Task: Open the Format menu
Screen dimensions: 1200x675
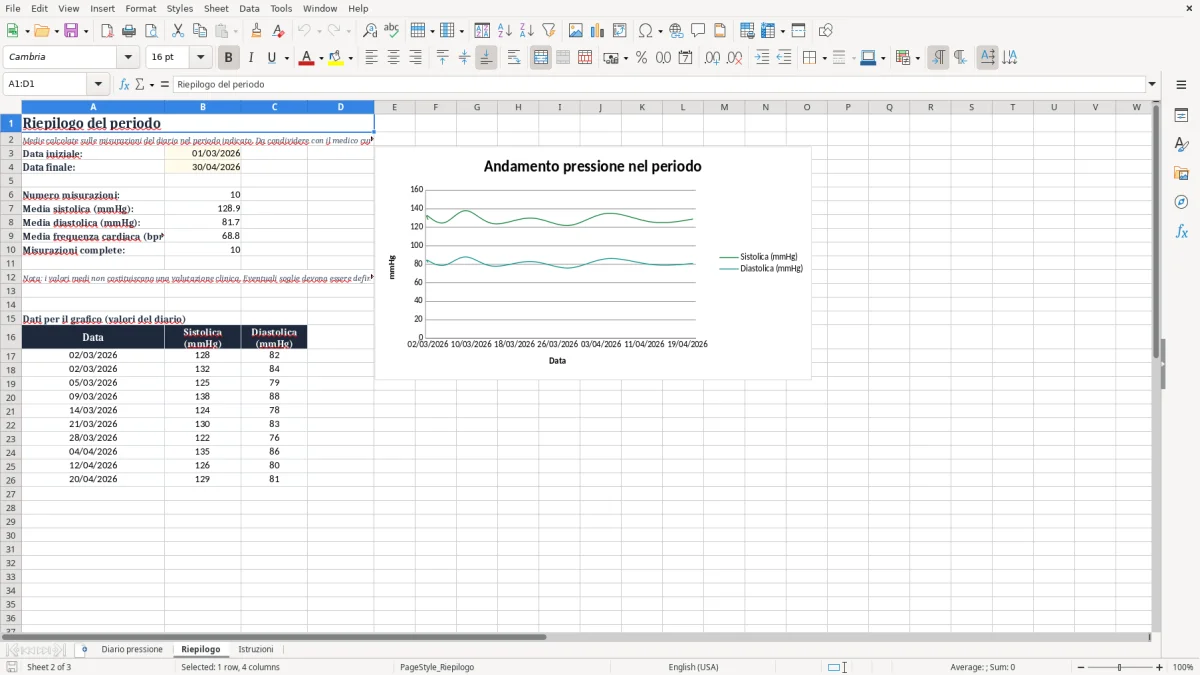Action: tap(140, 8)
